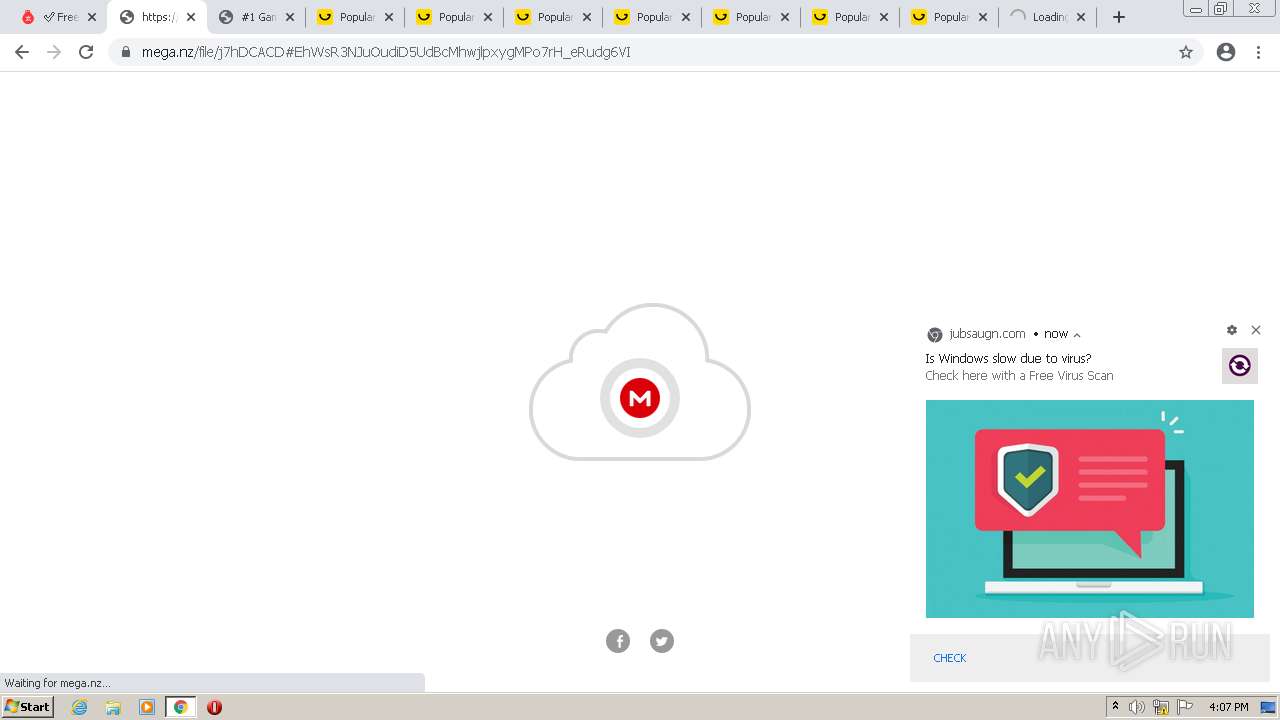Screen dimensions: 1280x720
Task: Close the '#1 Gan' tab
Action: tap(290, 17)
